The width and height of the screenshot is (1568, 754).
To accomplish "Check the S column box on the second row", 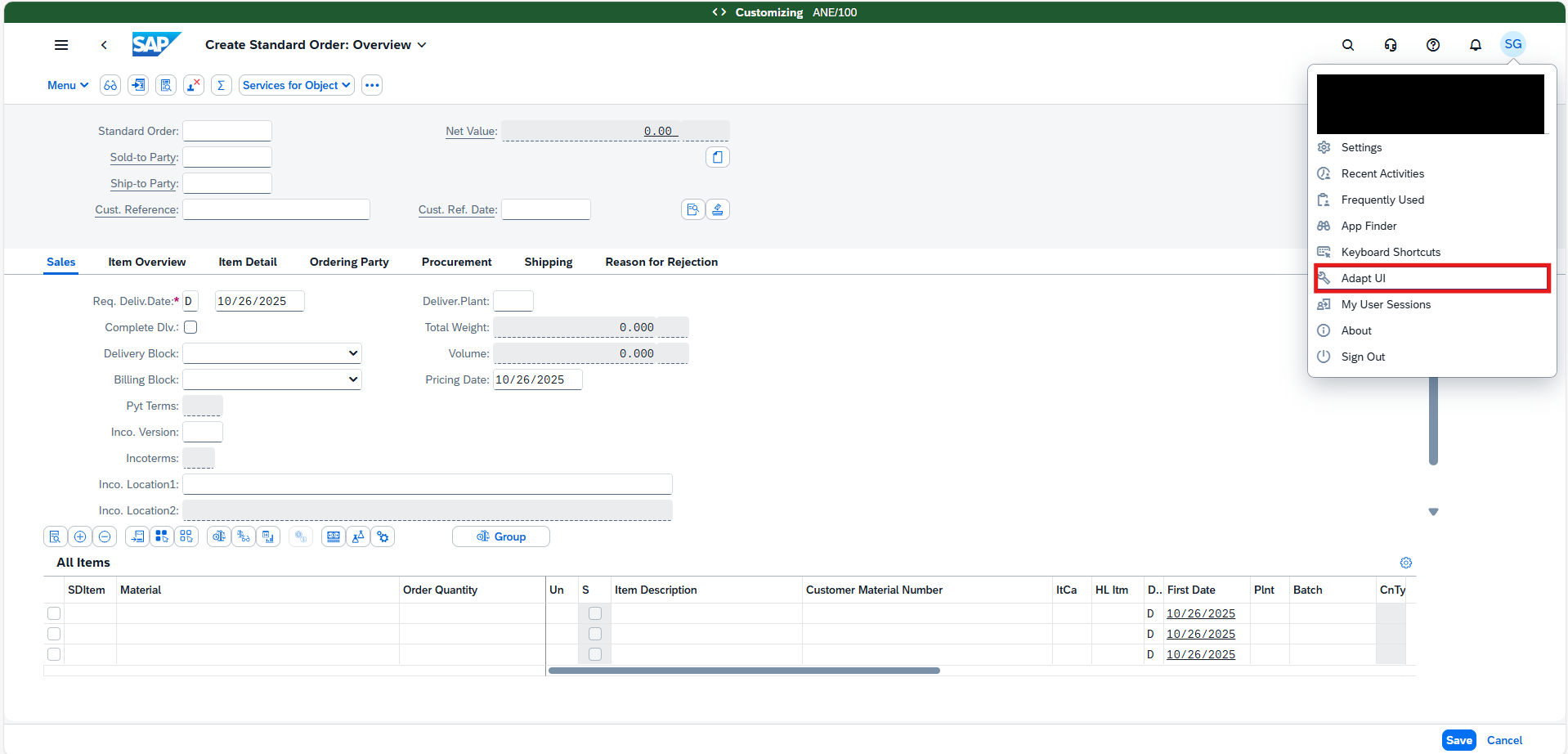I will click(595, 633).
